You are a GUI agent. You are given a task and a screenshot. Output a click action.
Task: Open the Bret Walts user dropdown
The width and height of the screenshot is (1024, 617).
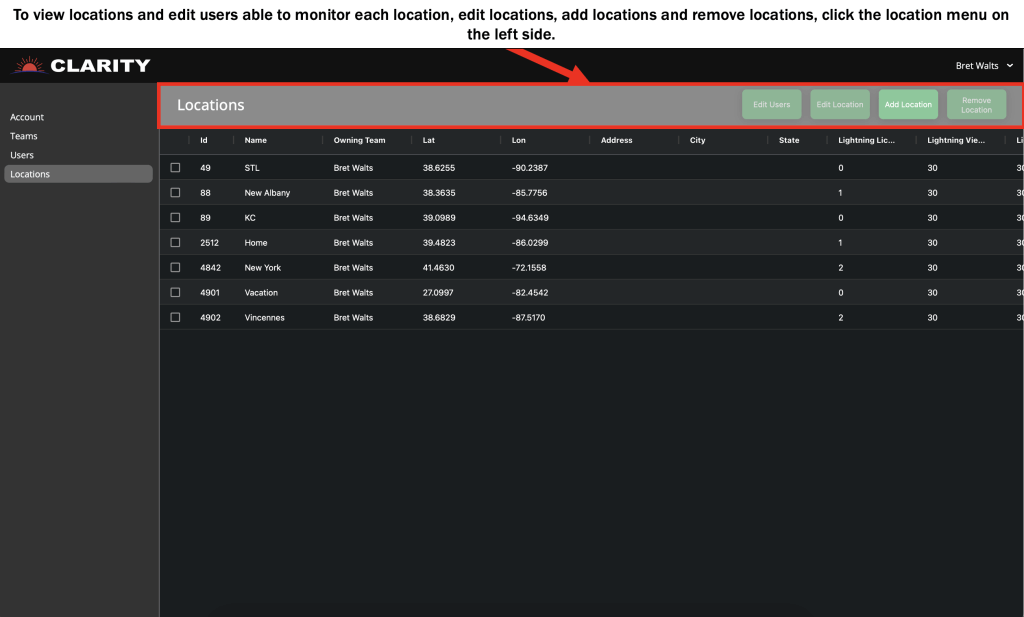coord(984,66)
